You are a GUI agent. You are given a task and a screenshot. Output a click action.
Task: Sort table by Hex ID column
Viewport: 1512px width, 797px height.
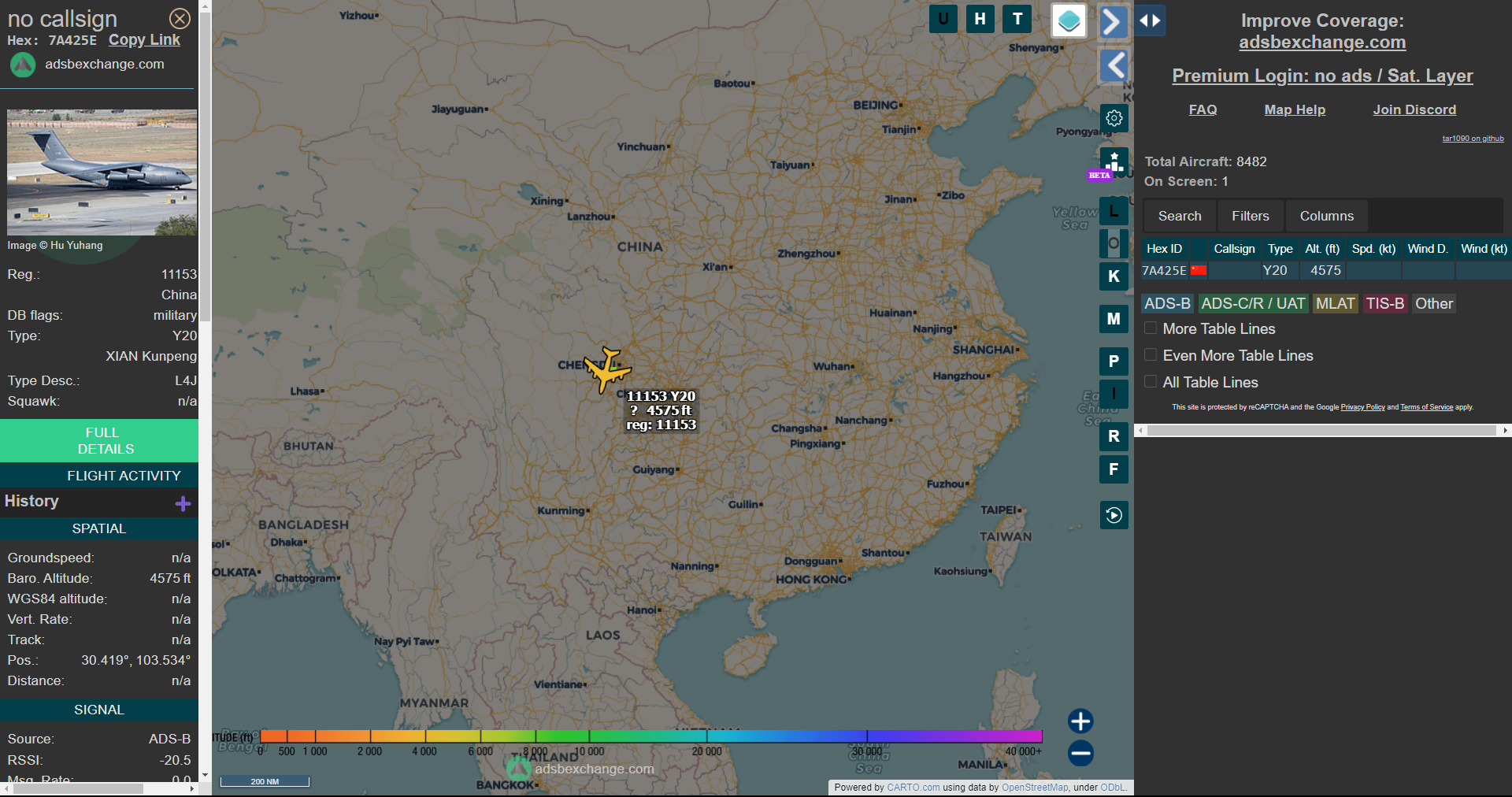click(1164, 249)
